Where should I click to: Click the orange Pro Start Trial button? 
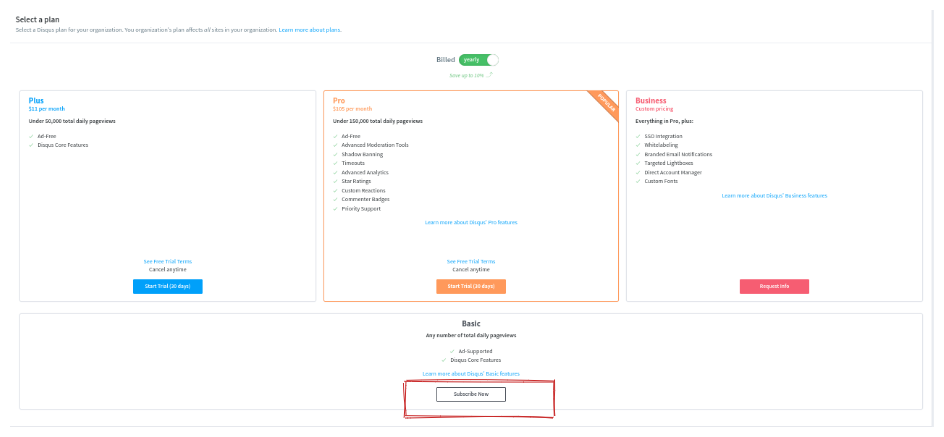click(x=471, y=286)
